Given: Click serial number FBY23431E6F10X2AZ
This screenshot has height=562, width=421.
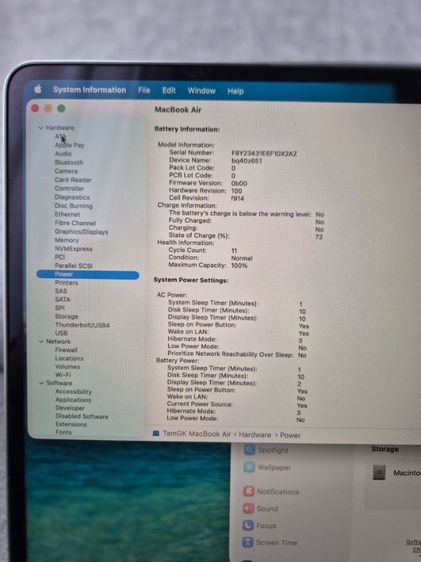Looking at the screenshot, I should 264,154.
